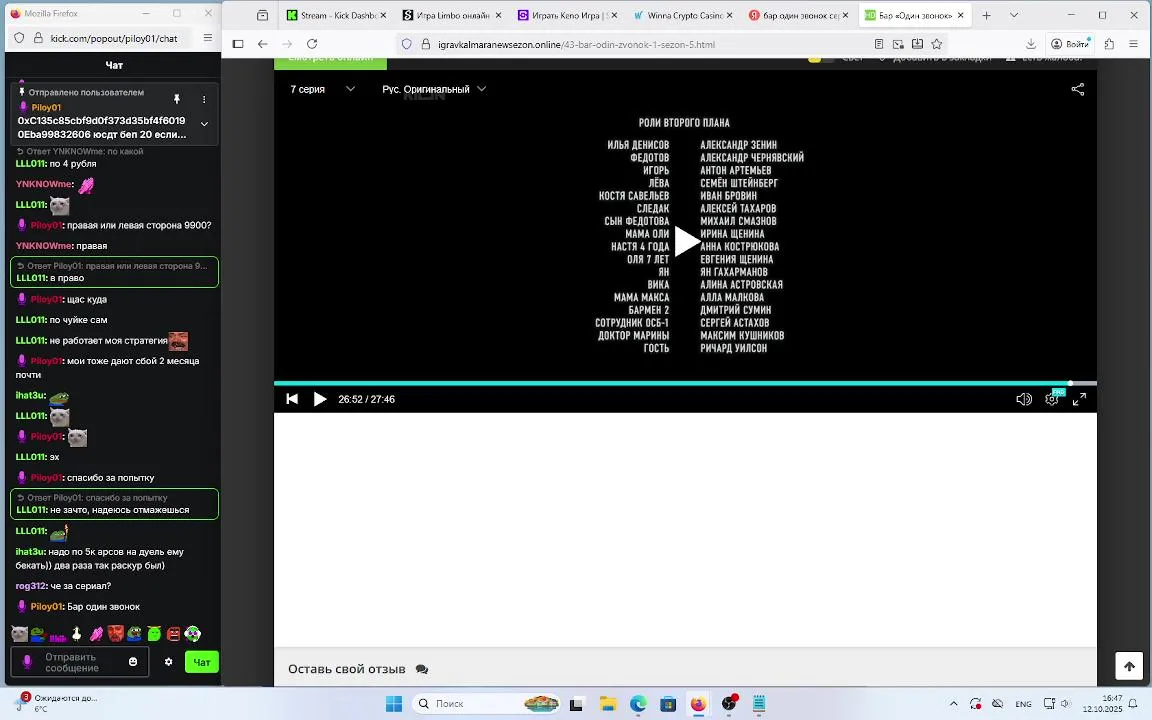Open chat settings gear icon
Screen dimensions: 1152x720
tap(168, 662)
